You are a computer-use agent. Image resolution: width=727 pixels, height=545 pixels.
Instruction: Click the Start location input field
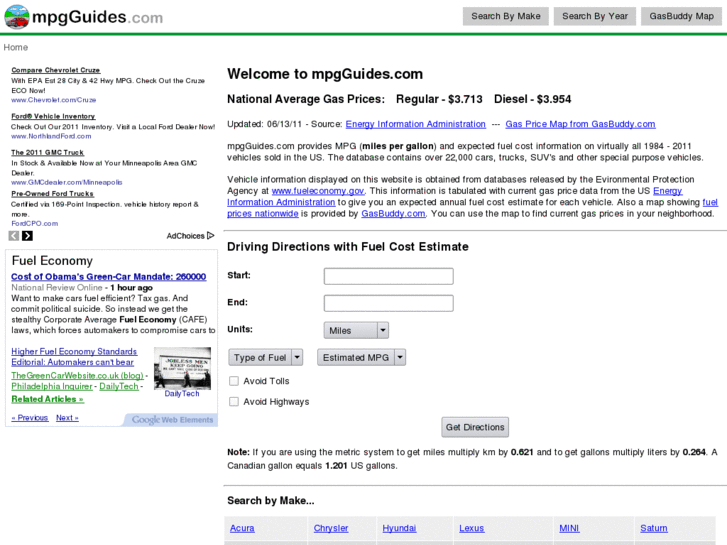click(389, 276)
